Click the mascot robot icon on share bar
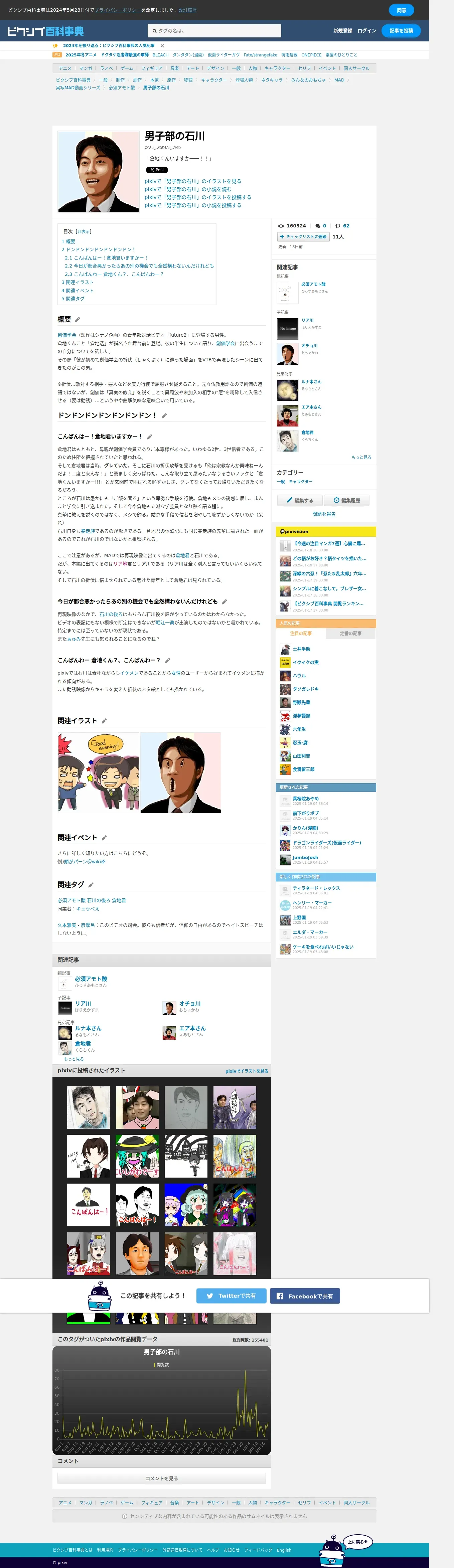Image resolution: width=454 pixels, height=1568 pixels. (x=99, y=1295)
